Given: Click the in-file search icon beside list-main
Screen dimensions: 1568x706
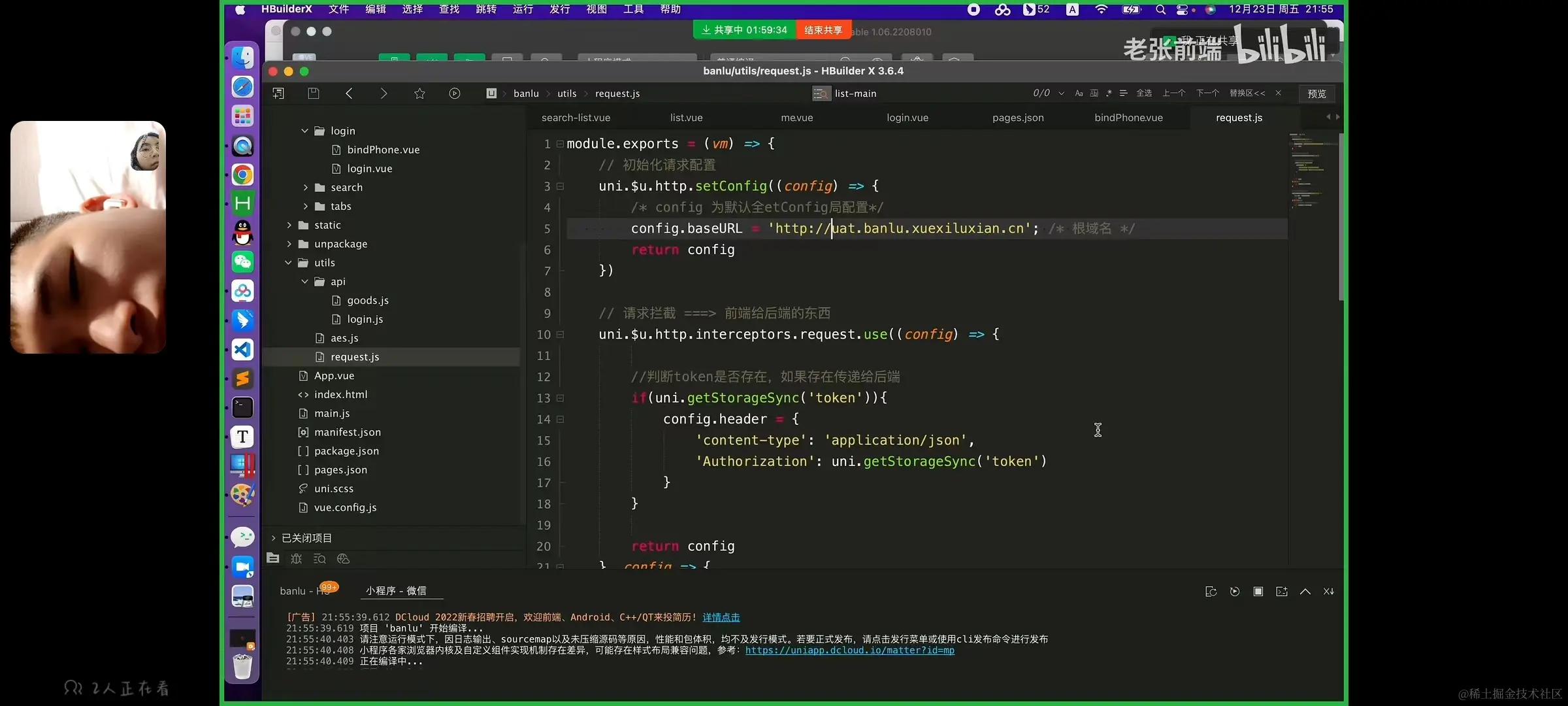Looking at the screenshot, I should pyautogui.click(x=821, y=93).
